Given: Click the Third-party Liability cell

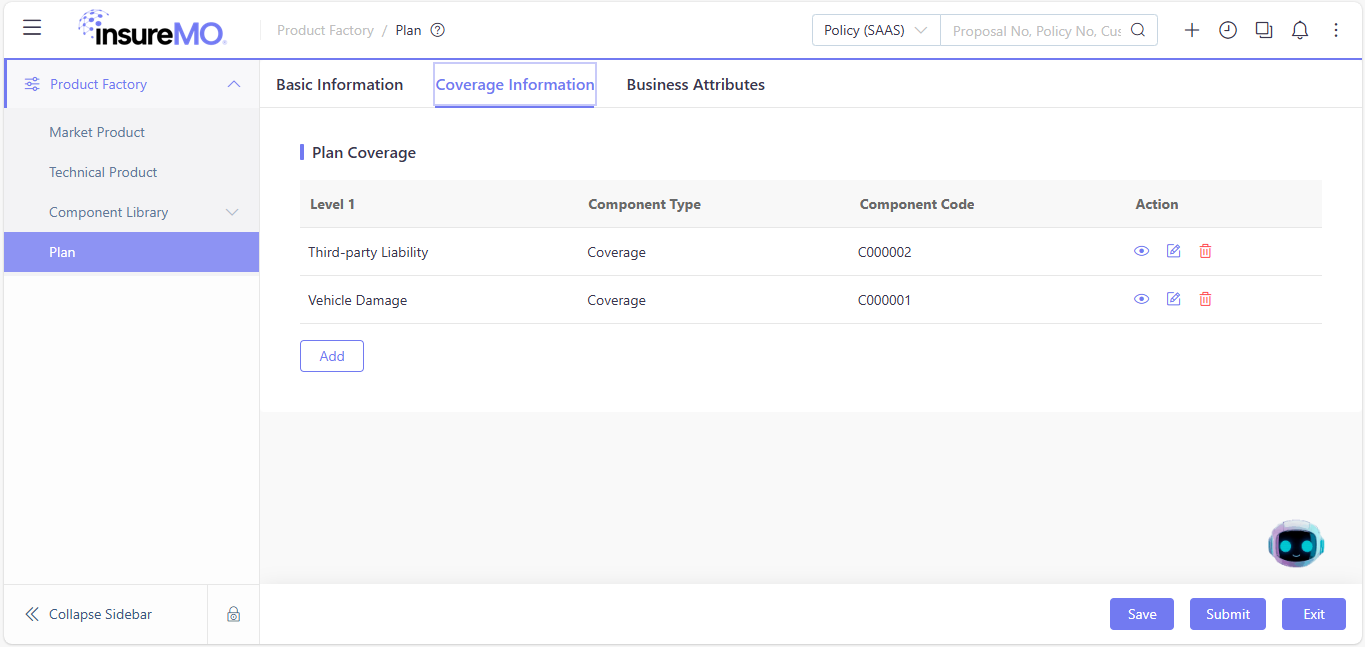Looking at the screenshot, I should point(368,252).
